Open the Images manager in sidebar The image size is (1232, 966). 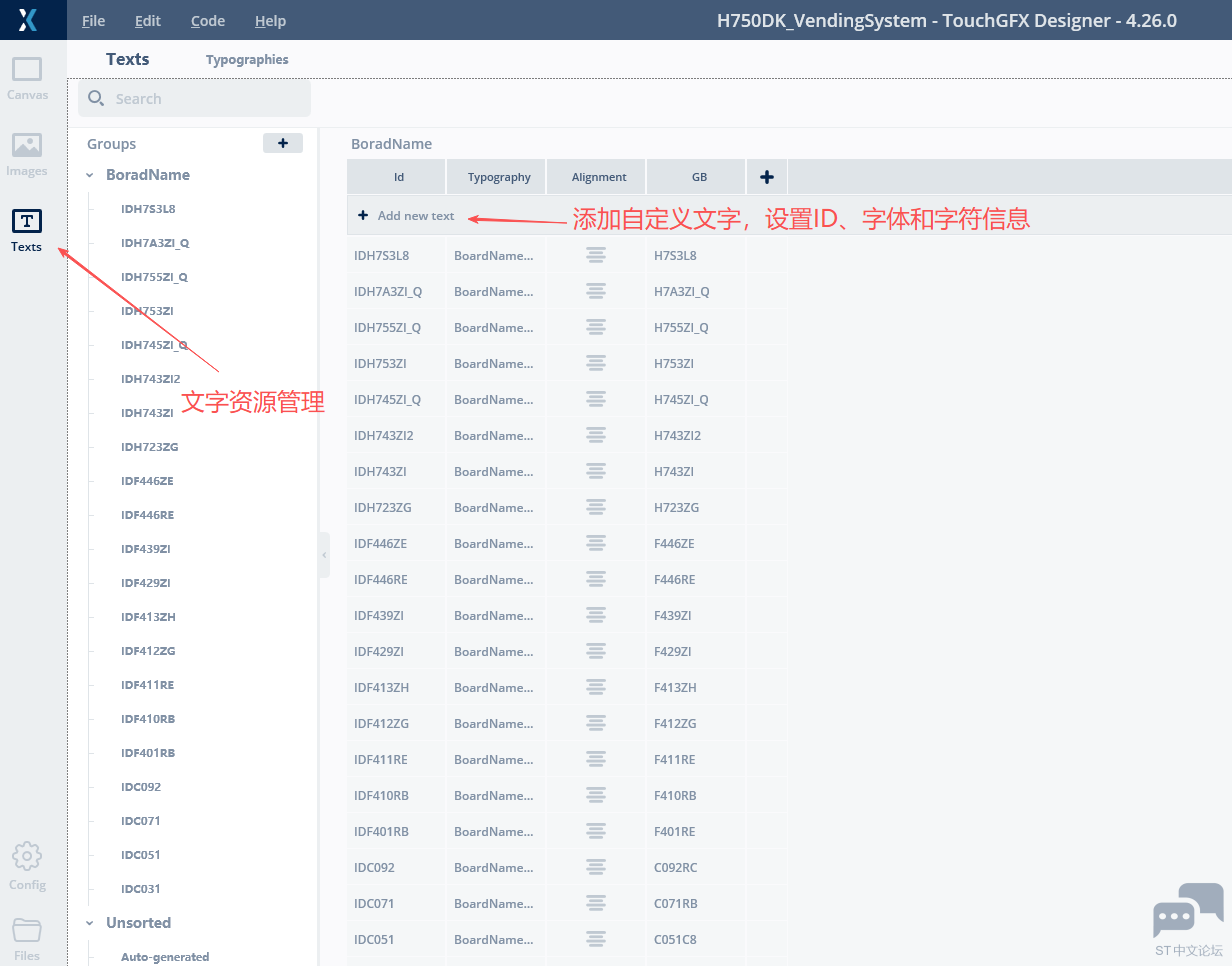pyautogui.click(x=27, y=153)
